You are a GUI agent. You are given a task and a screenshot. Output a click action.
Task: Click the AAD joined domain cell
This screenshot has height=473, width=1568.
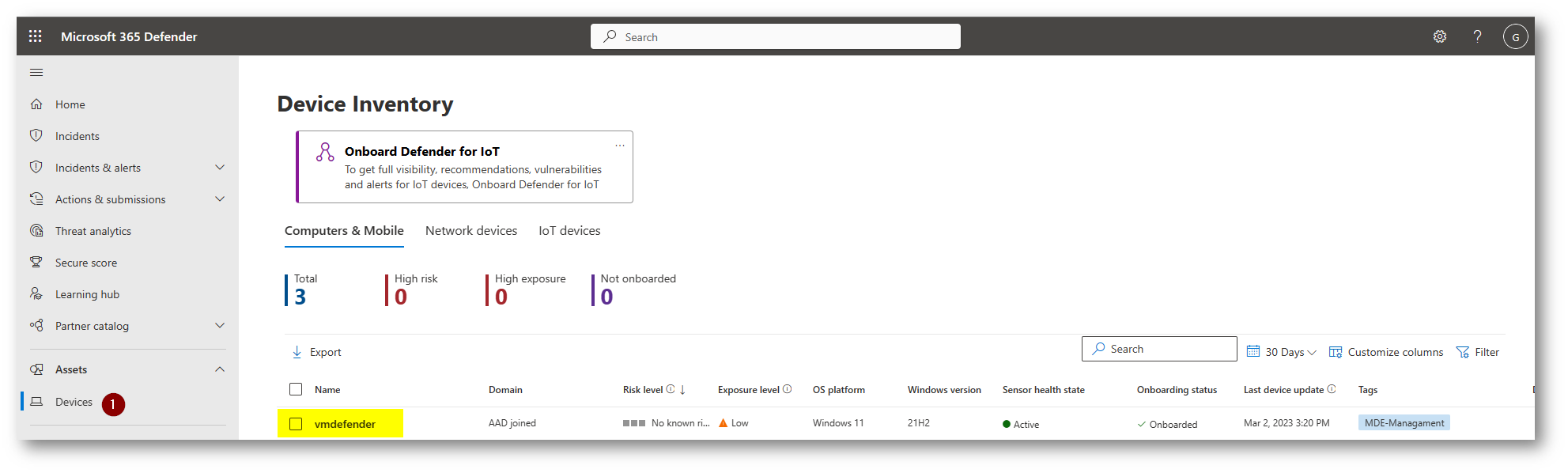pyautogui.click(x=512, y=423)
